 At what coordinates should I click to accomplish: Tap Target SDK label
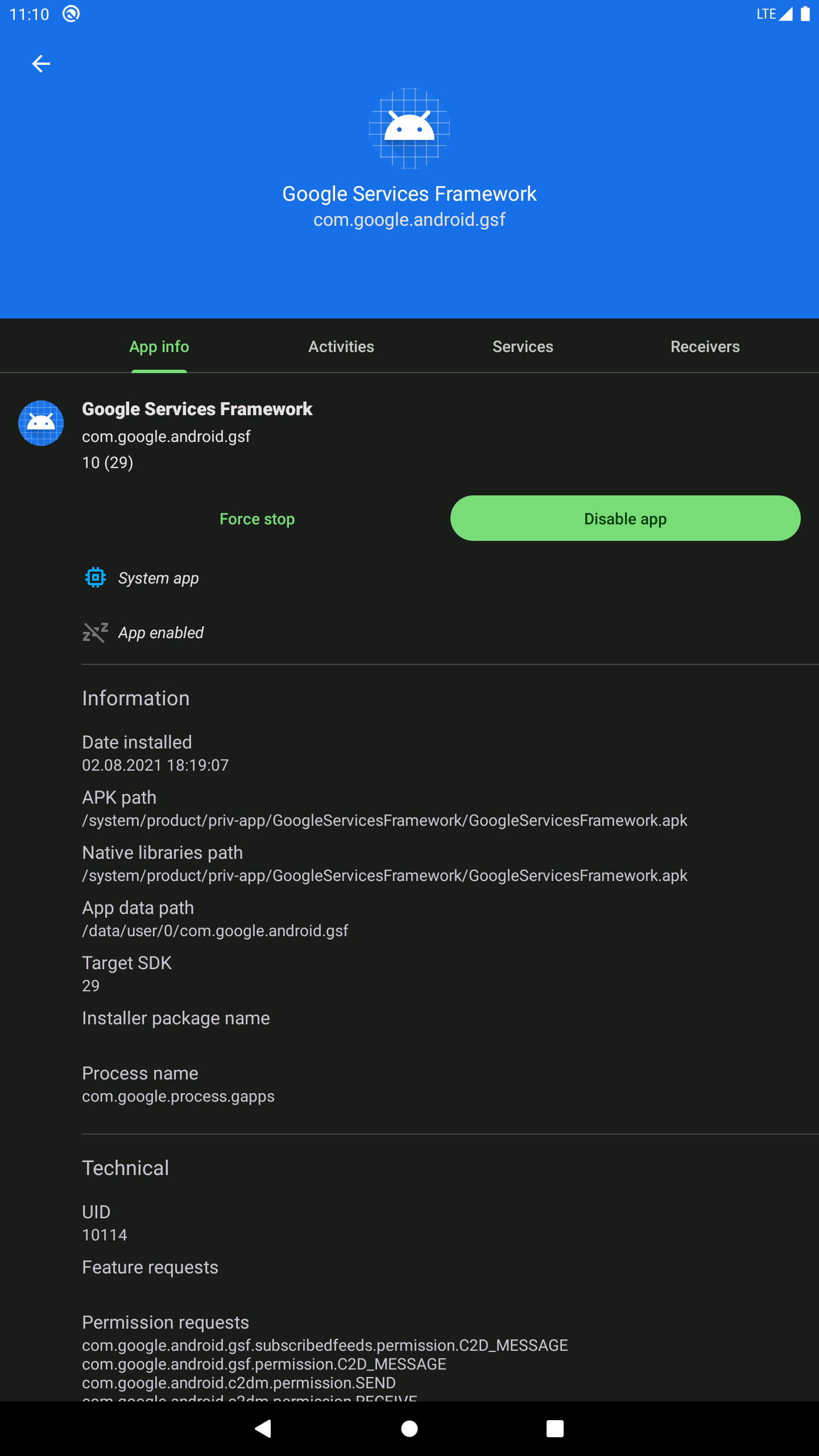click(x=127, y=963)
